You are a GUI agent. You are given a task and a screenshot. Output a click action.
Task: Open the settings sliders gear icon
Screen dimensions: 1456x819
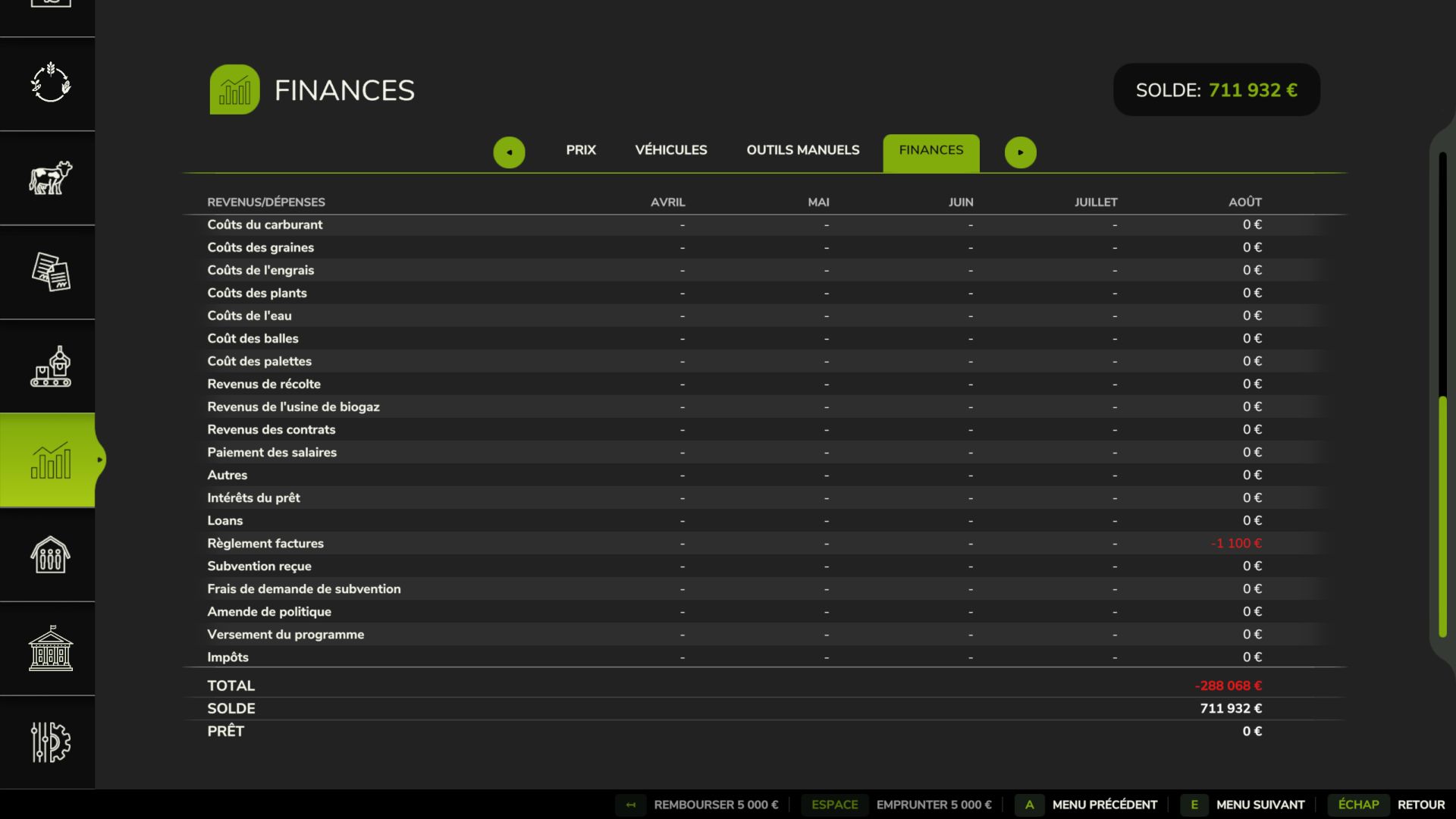(50, 742)
